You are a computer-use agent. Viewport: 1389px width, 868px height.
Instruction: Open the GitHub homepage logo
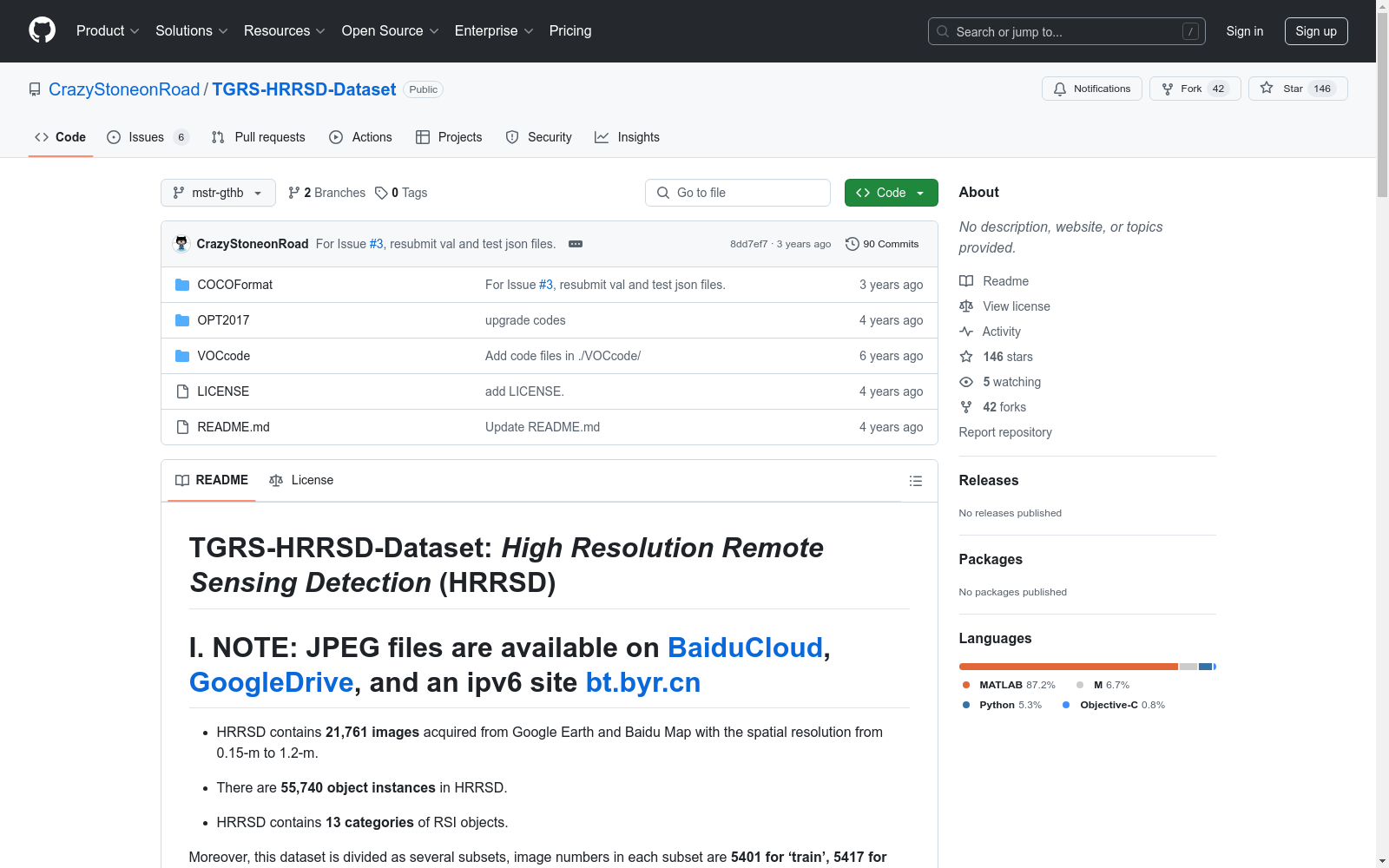42,30
